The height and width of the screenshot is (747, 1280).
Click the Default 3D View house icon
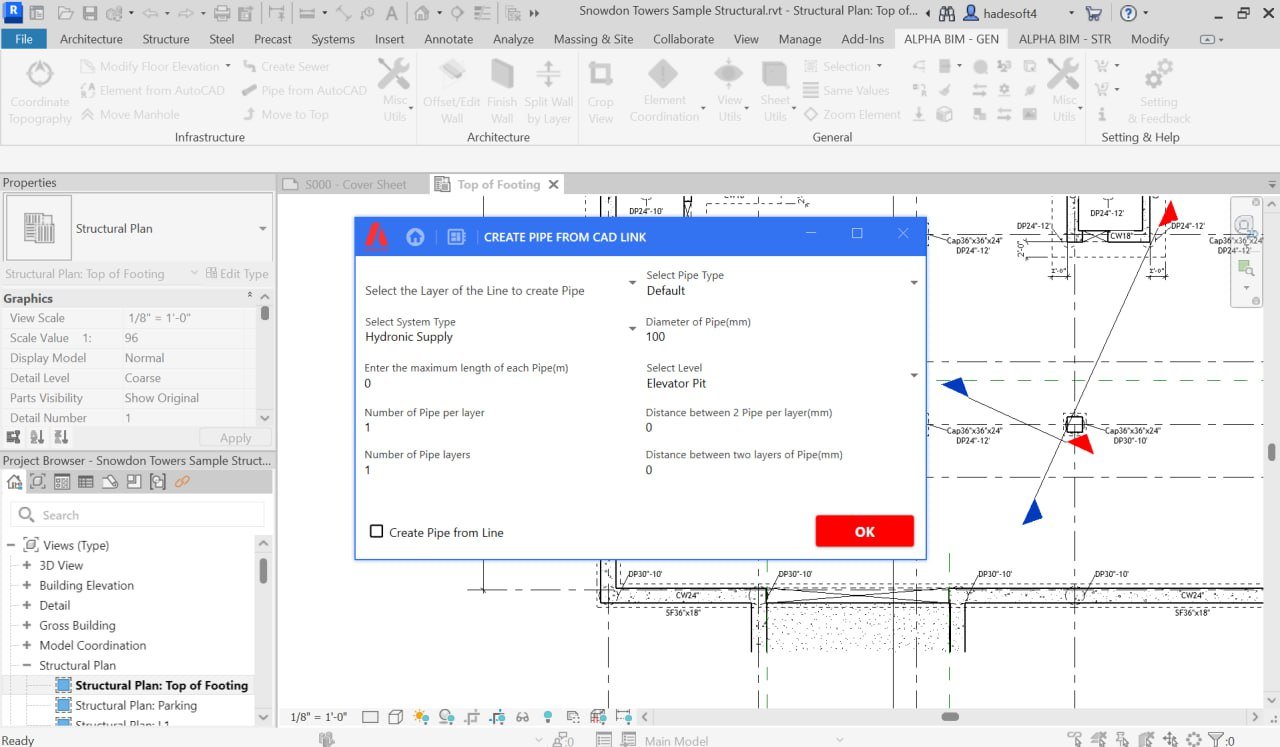(422, 13)
